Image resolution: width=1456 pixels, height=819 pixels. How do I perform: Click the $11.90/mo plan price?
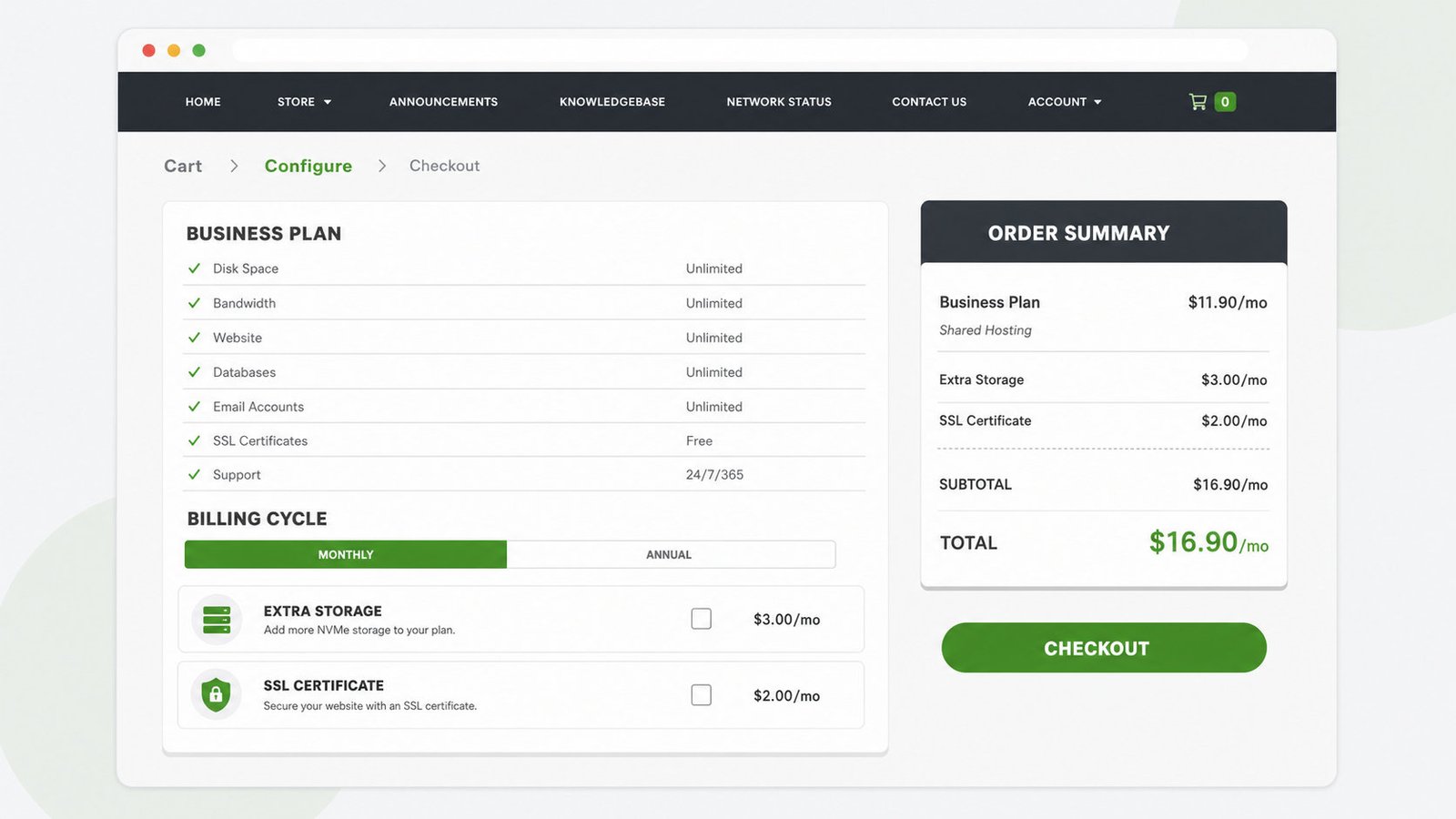click(x=1228, y=302)
